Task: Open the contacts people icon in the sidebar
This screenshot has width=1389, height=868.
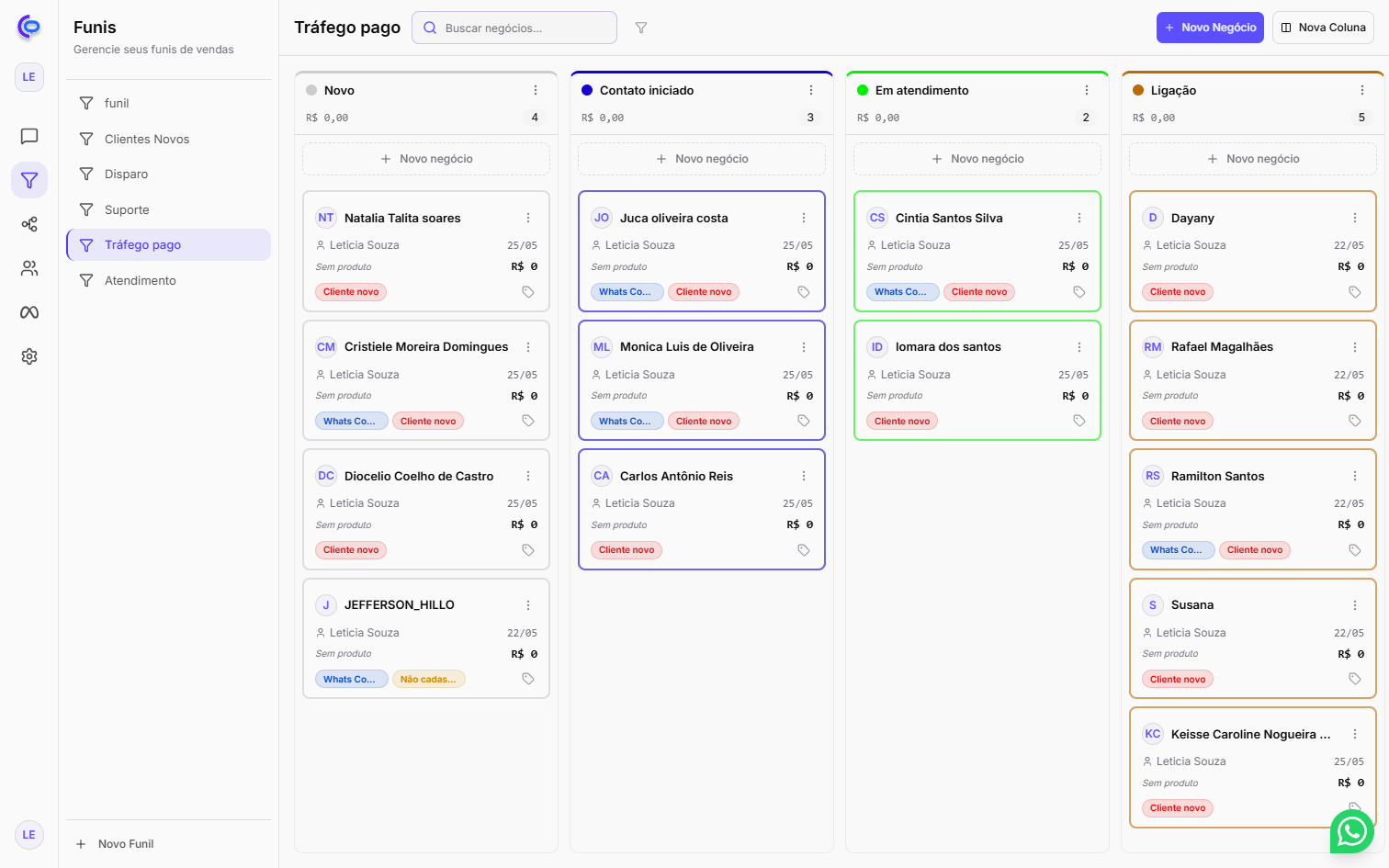Action: point(29,268)
